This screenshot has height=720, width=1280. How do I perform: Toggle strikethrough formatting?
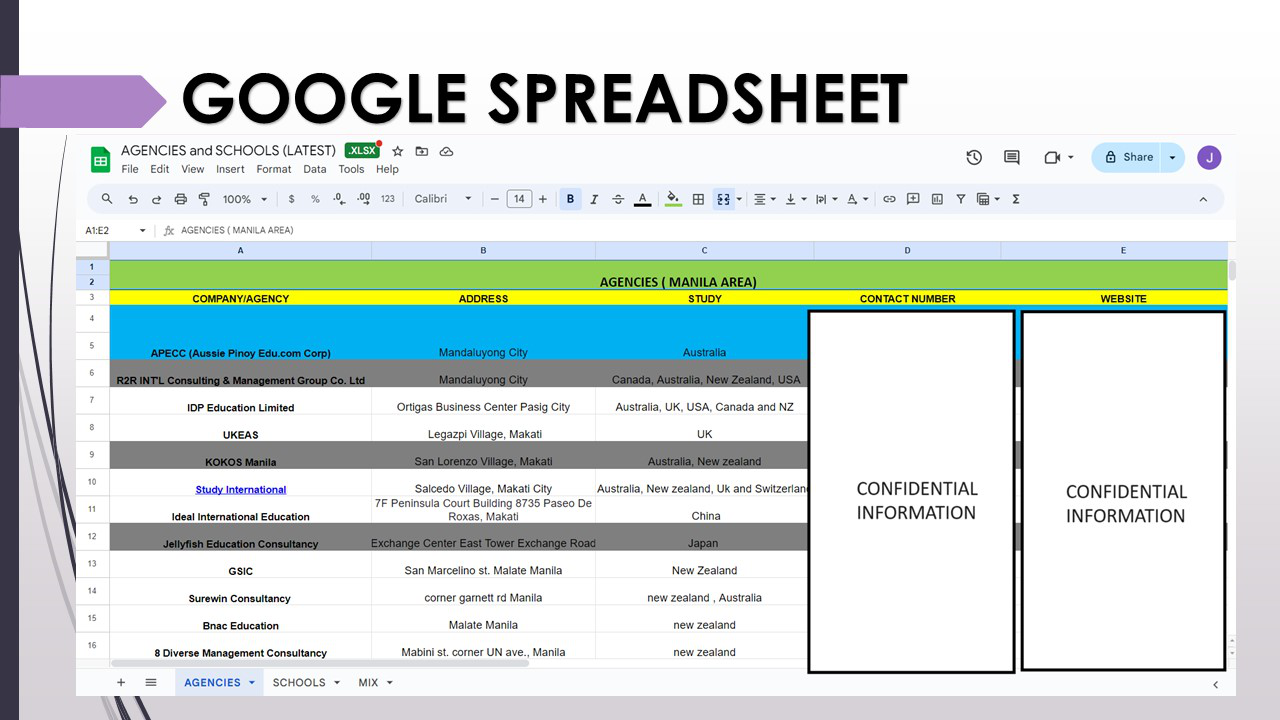click(618, 199)
